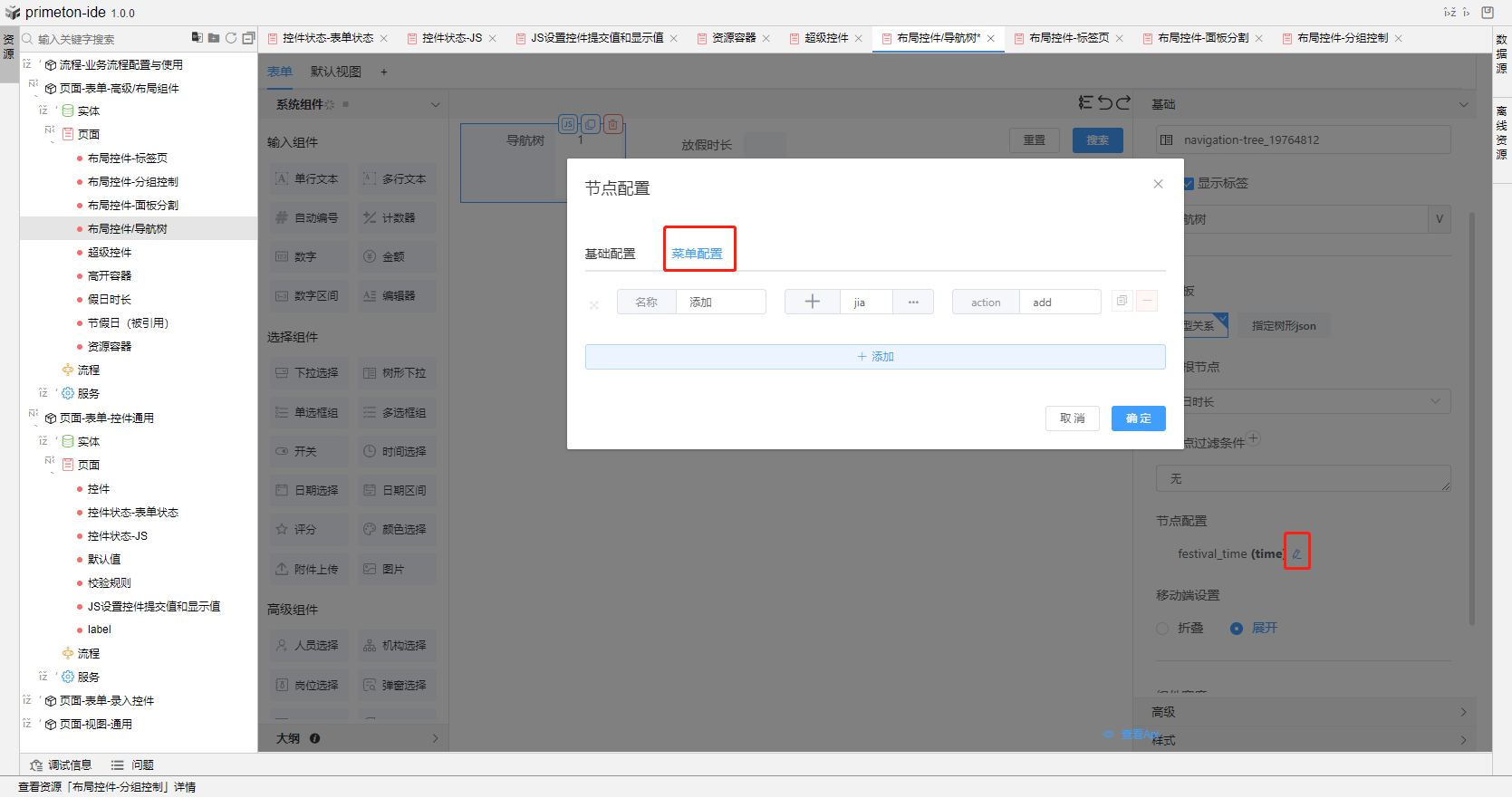This screenshot has height=798, width=1512.
Task: Click the new folder icon in resource panel
Action: (214, 38)
